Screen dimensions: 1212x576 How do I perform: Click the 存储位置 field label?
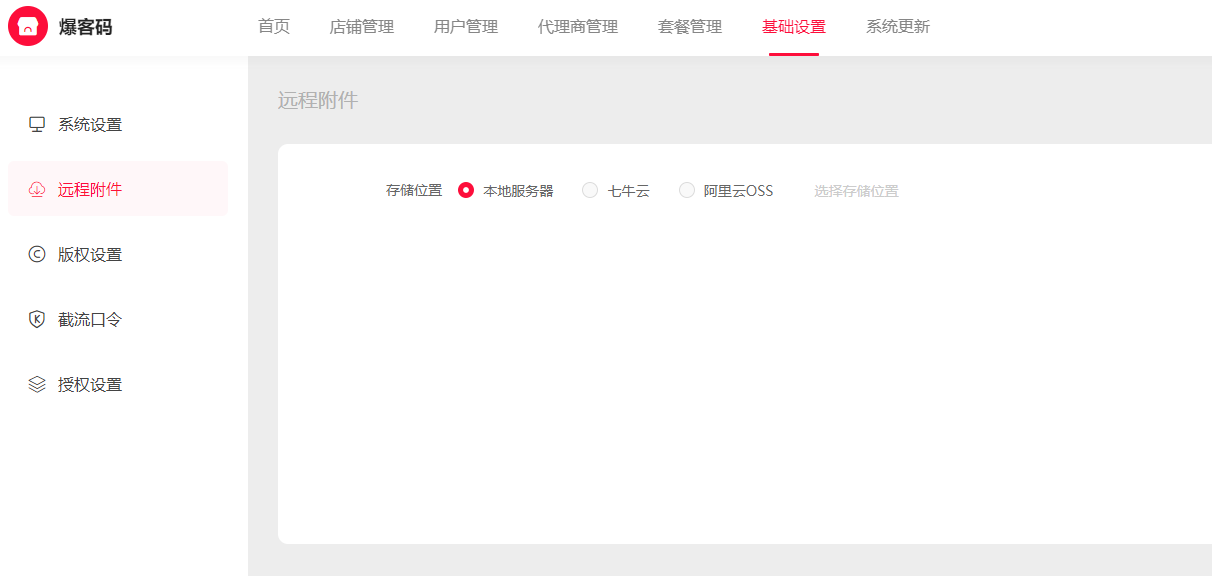[x=414, y=191]
